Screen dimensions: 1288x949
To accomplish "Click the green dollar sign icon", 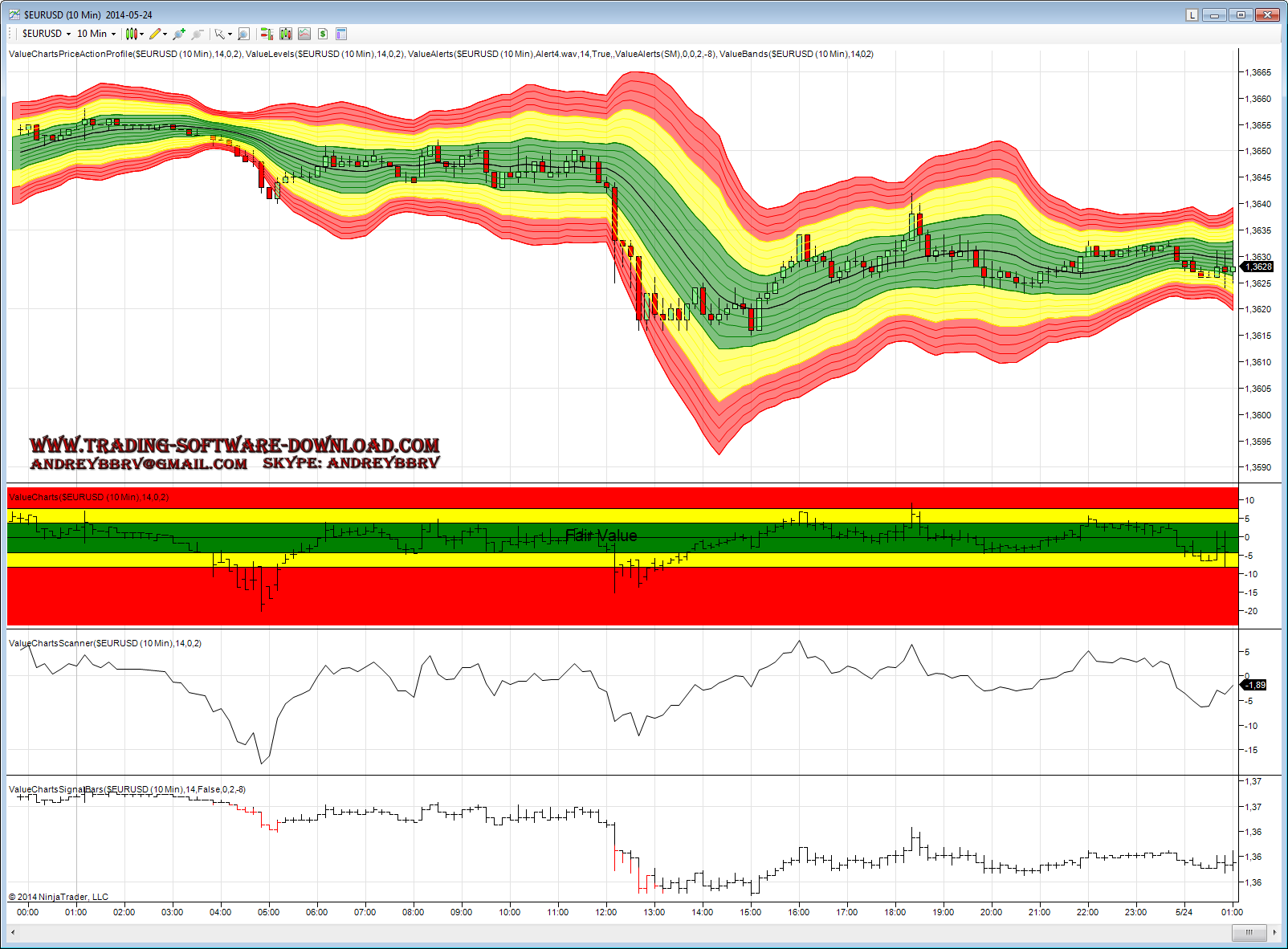I will 323,34.
